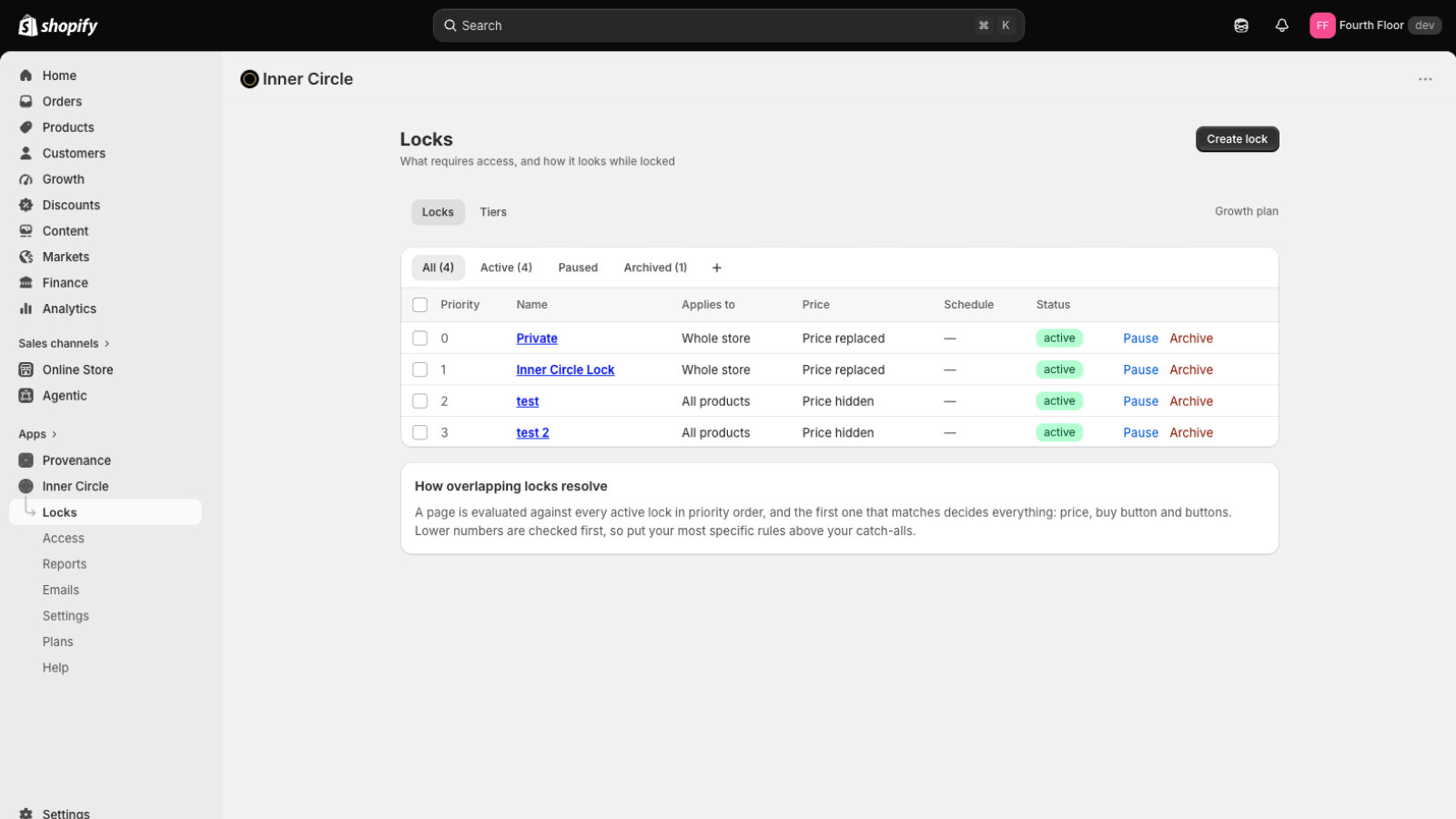1456x819 pixels.
Task: Archive the Private lock
Action: click(x=1191, y=339)
